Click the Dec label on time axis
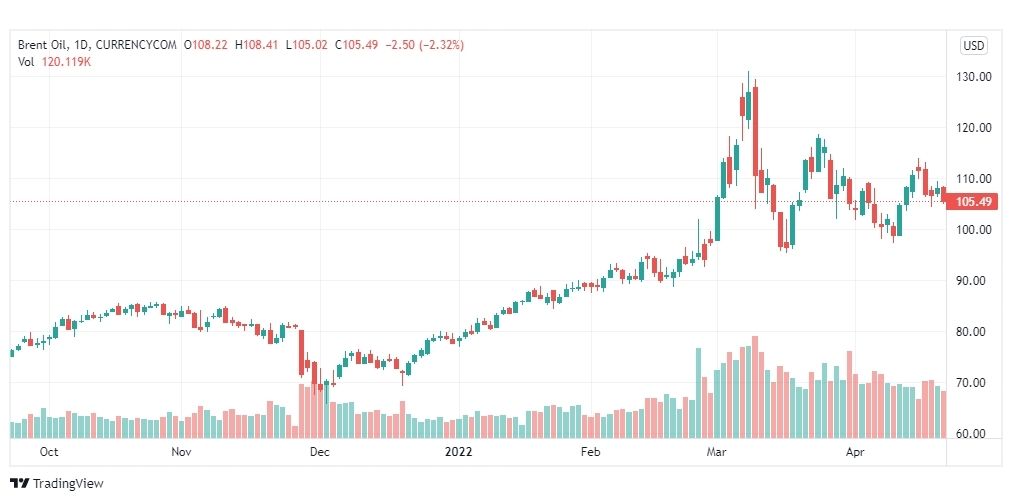The width and height of the screenshot is (1012, 501). click(x=319, y=452)
